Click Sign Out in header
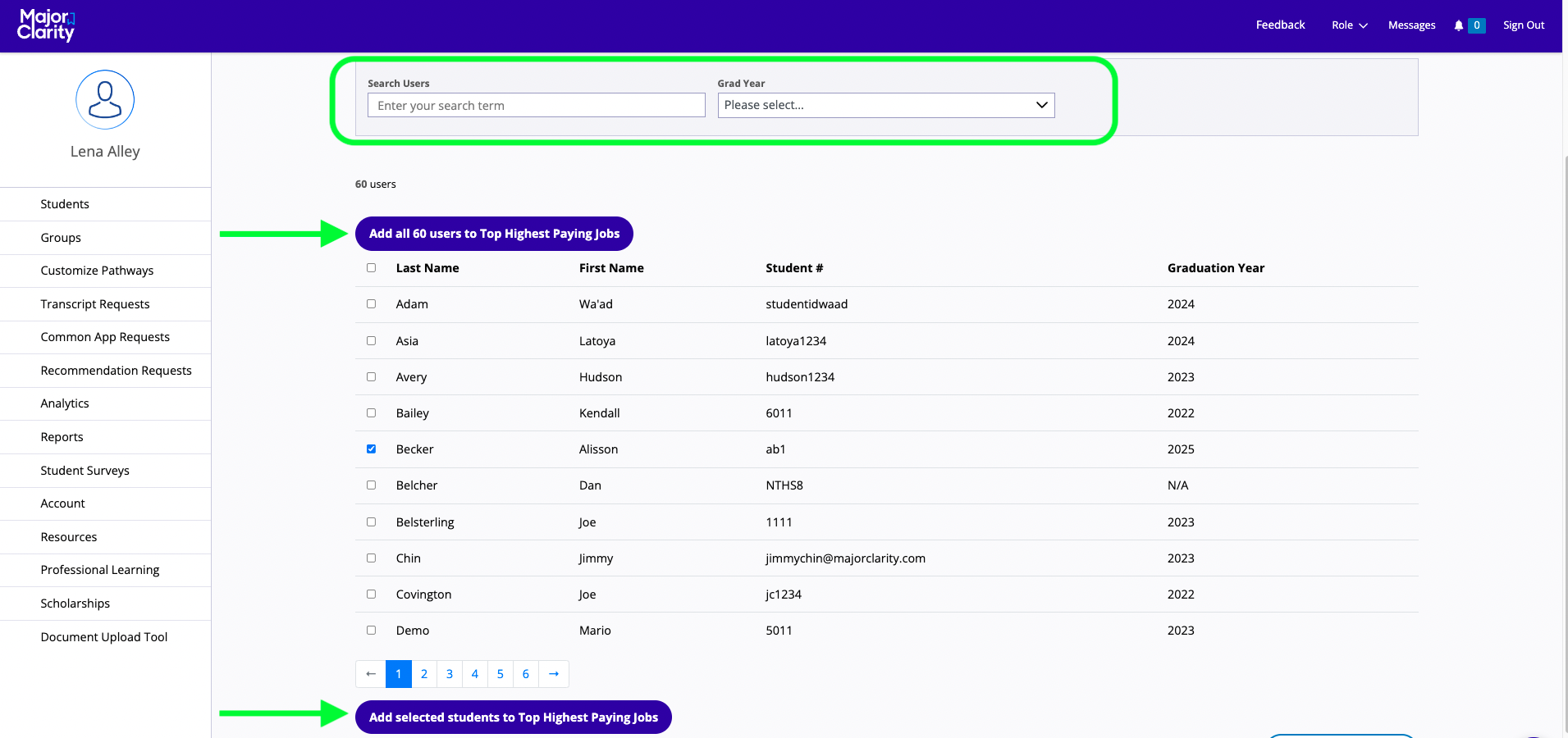The height and width of the screenshot is (738, 1568). [1523, 25]
